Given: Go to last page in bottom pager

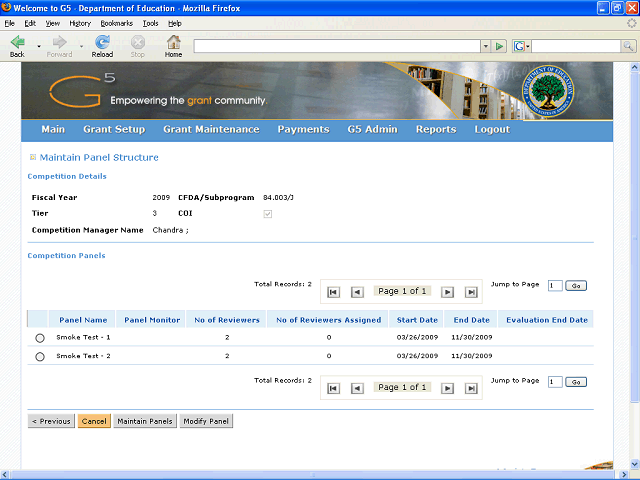Looking at the screenshot, I should tap(471, 388).
